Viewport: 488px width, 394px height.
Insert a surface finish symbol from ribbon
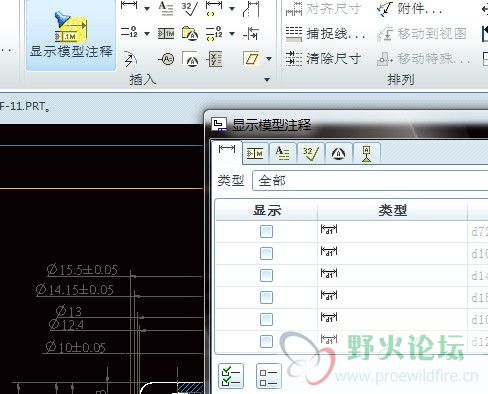190,8
